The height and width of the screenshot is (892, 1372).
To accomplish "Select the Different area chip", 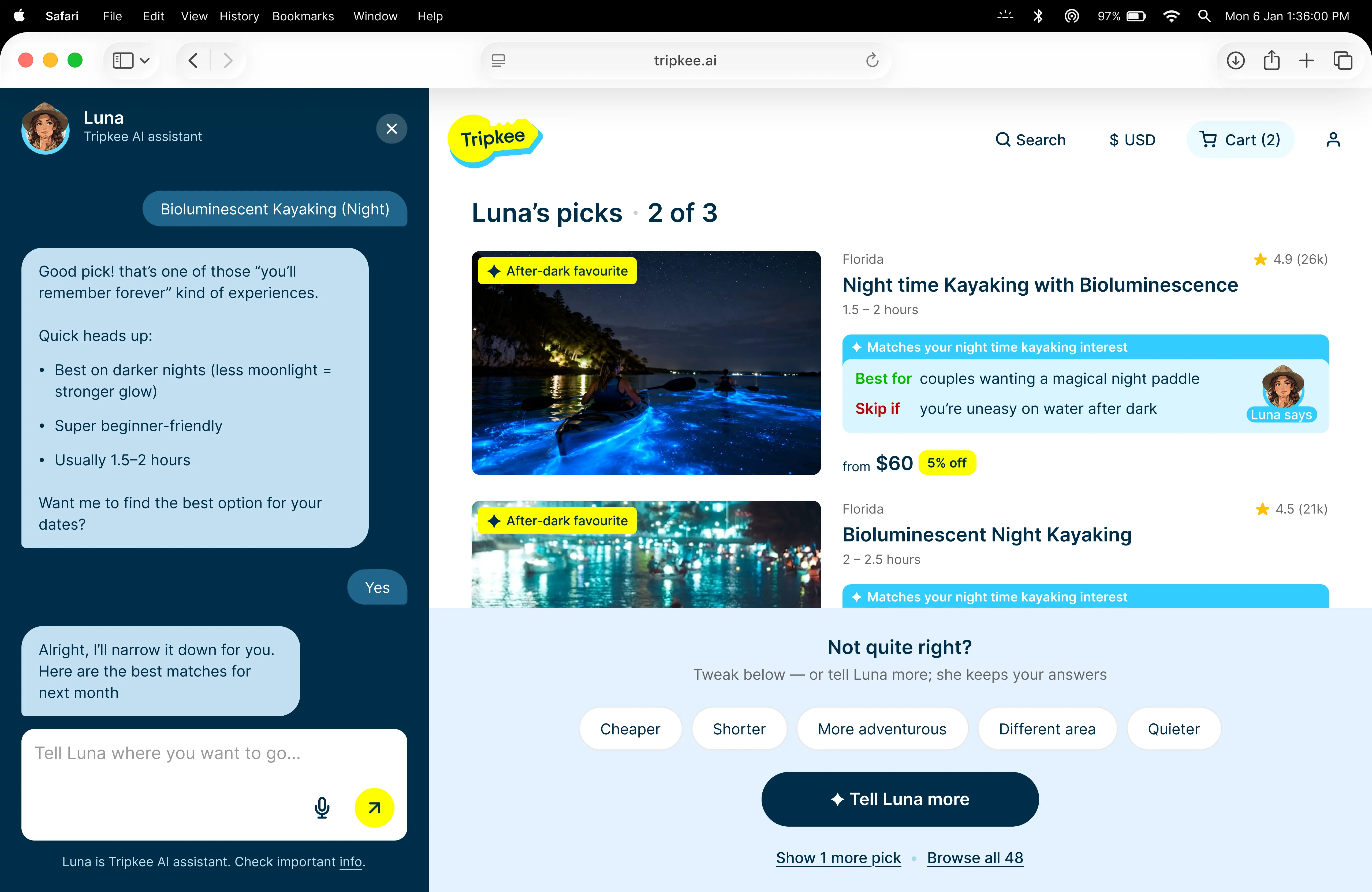I will [1047, 728].
